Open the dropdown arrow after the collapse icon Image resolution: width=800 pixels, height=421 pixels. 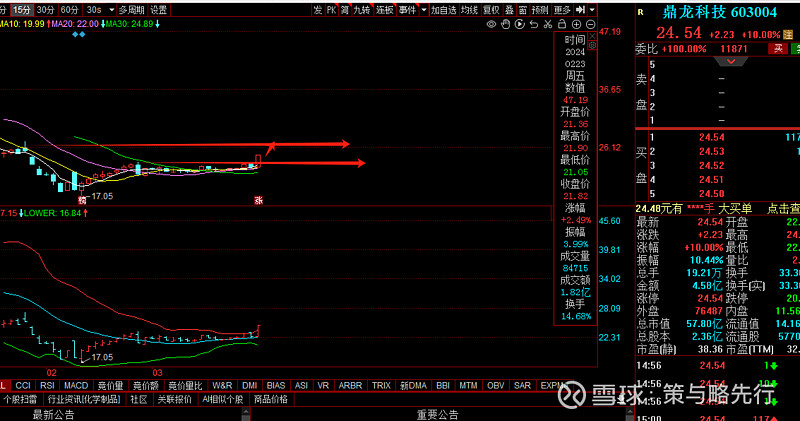[x=592, y=10]
